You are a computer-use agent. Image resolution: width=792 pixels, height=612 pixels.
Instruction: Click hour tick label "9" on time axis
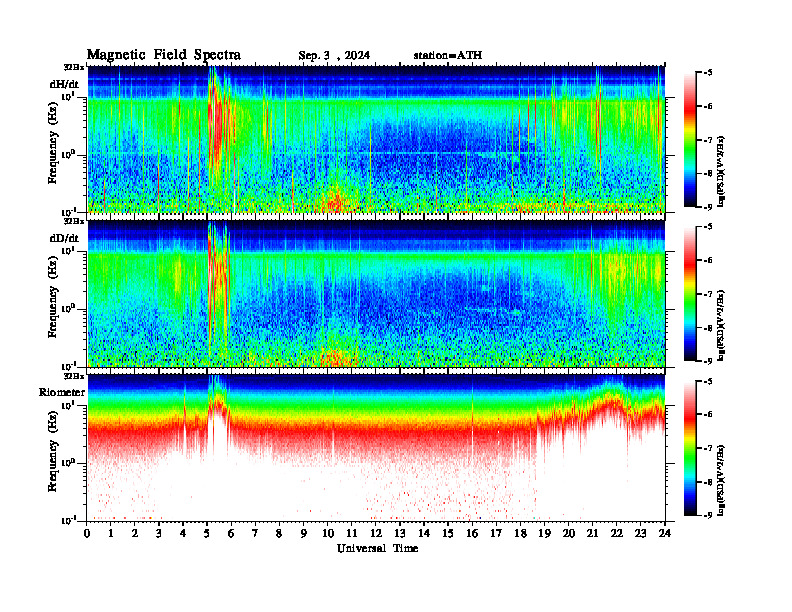(x=304, y=533)
